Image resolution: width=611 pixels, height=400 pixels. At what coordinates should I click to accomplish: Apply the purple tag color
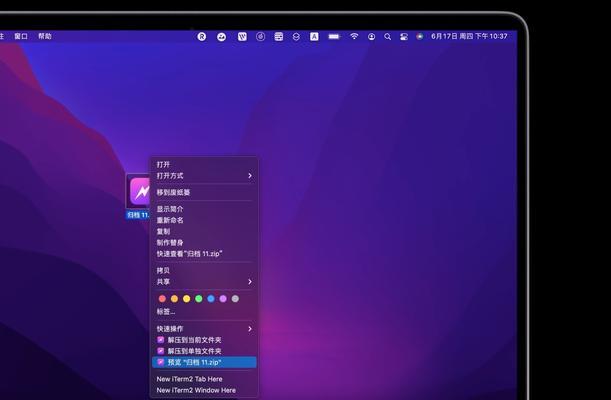pos(223,299)
